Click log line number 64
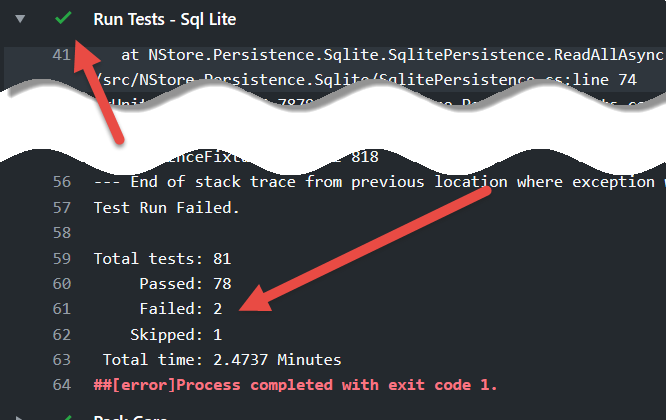 coord(62,385)
